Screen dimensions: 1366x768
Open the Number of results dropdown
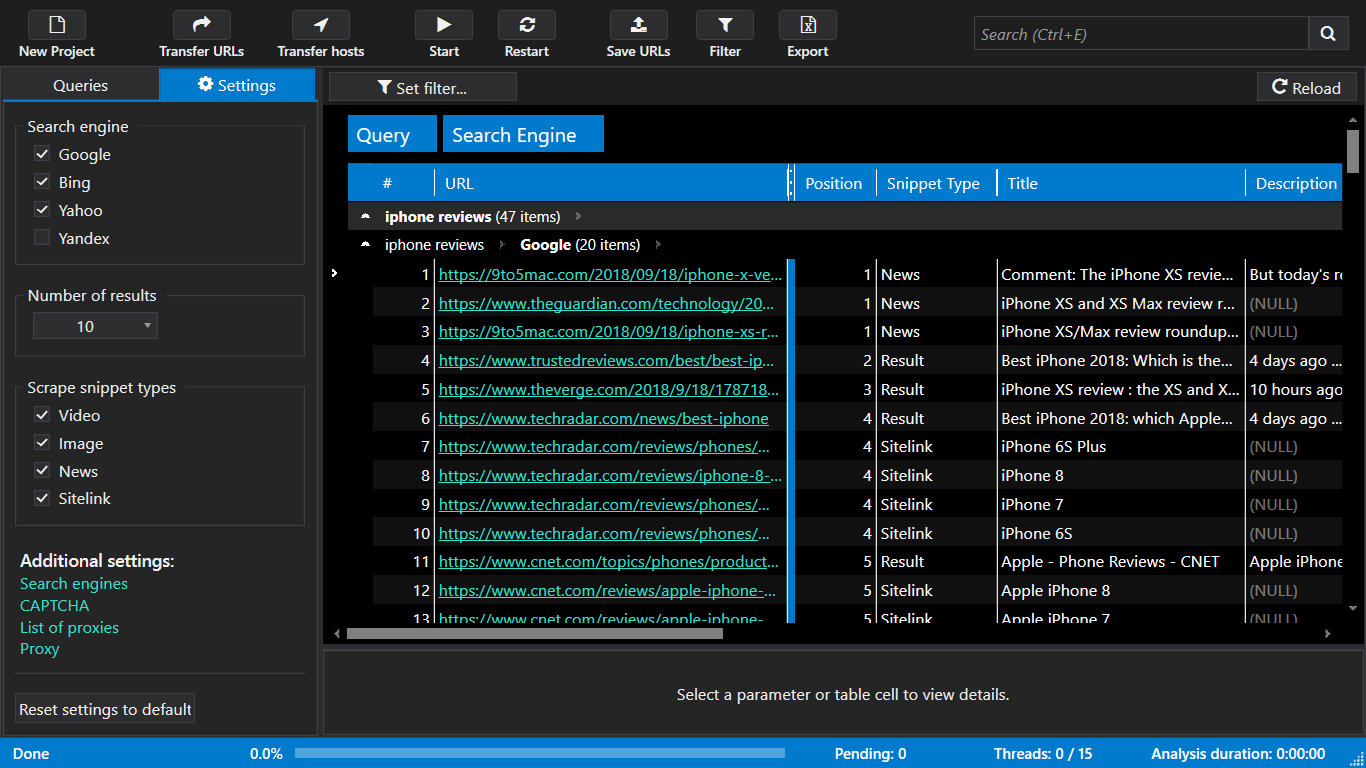[95, 326]
